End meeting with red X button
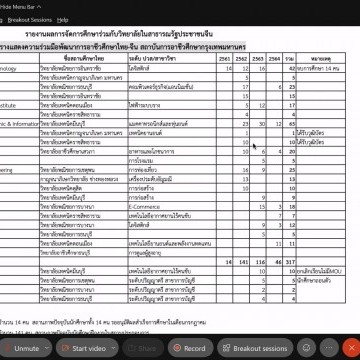 tap(351, 348)
